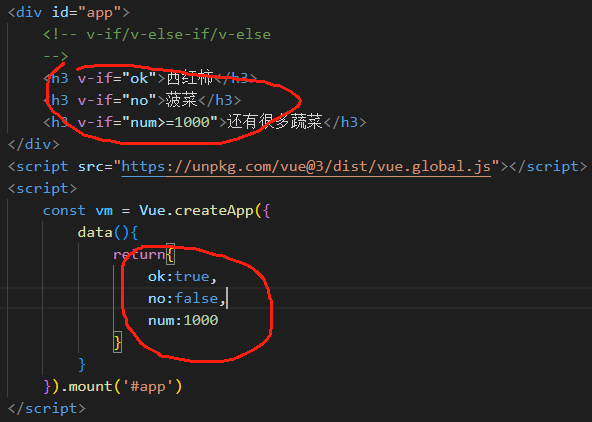Click the 'const vm = Vue.createApp({' line
Image resolution: width=592 pixels, height=422 pixels.
click(157, 210)
